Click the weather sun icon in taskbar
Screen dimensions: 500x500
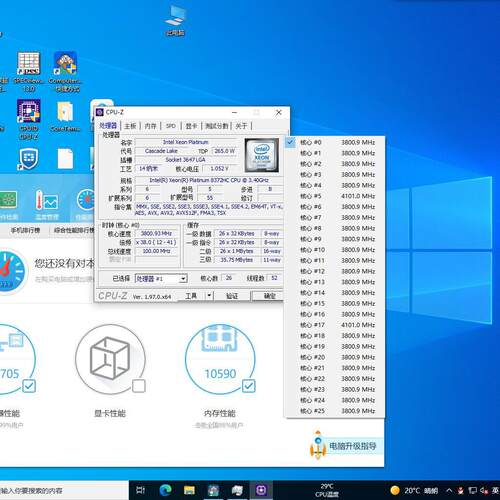tap(395, 490)
